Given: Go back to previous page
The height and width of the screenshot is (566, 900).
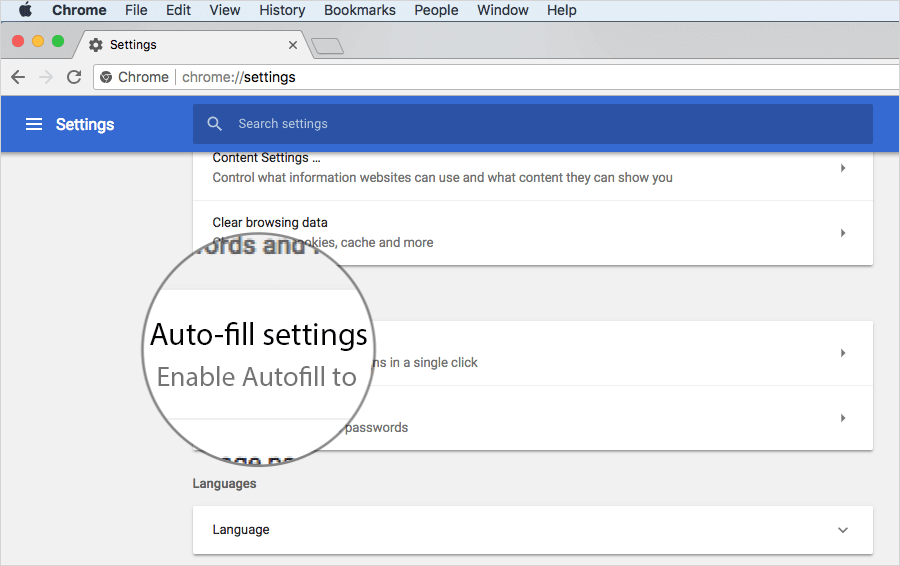Looking at the screenshot, I should point(18,77).
